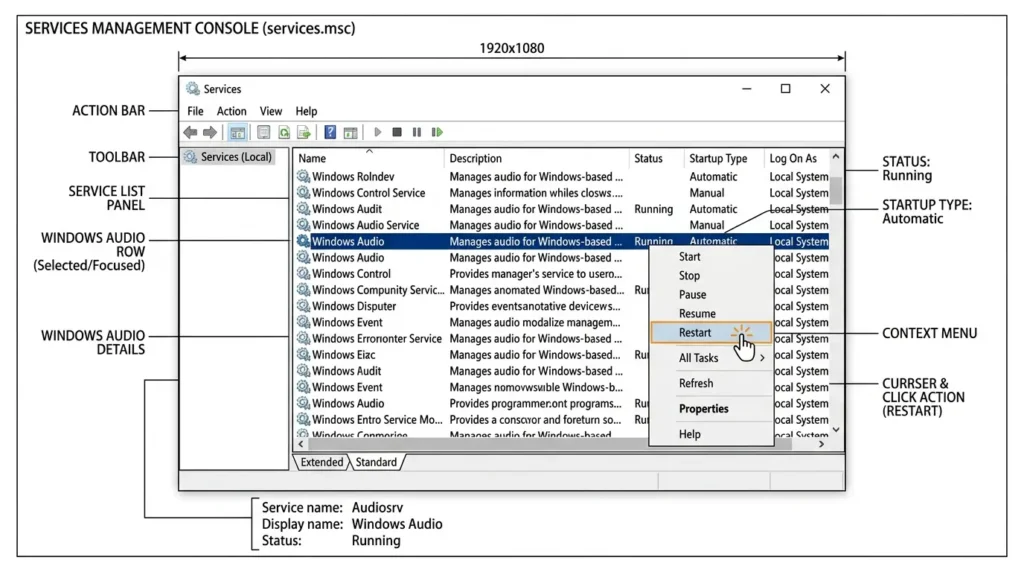Image resolution: width=1024 pixels, height=572 pixels.
Task: Select Restart in the context menu
Action: click(x=711, y=332)
